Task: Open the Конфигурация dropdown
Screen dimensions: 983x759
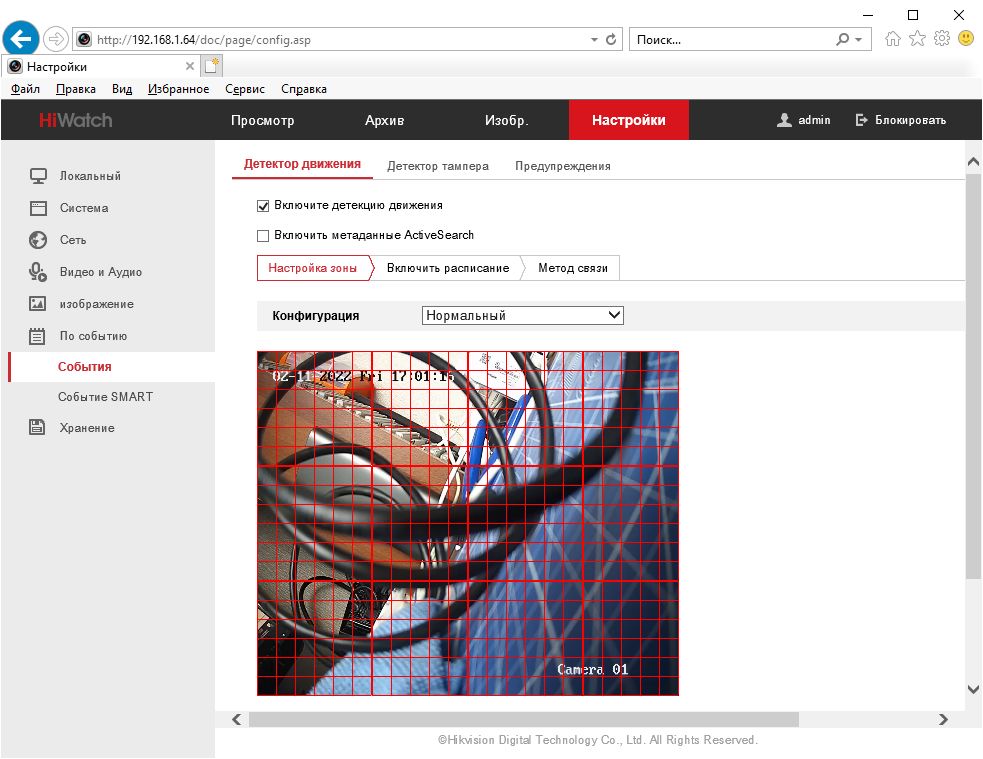Action: tap(522, 315)
